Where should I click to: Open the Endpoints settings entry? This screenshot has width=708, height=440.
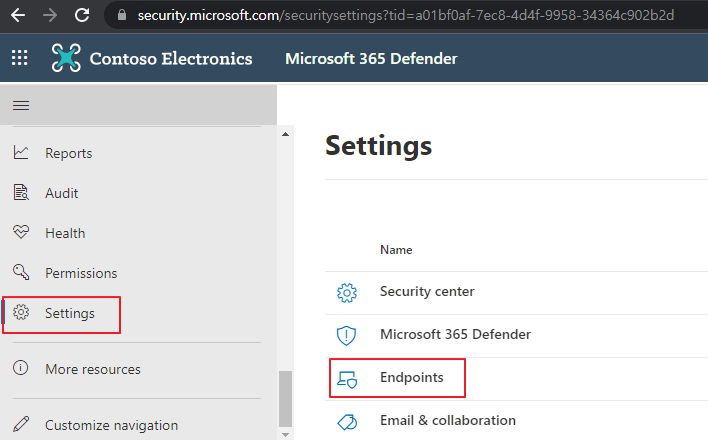[516, 378]
